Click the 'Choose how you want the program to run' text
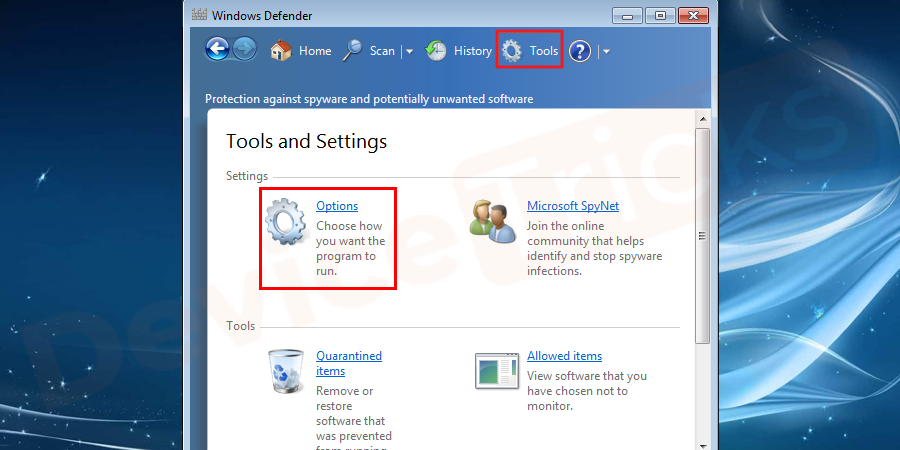 tap(351, 248)
